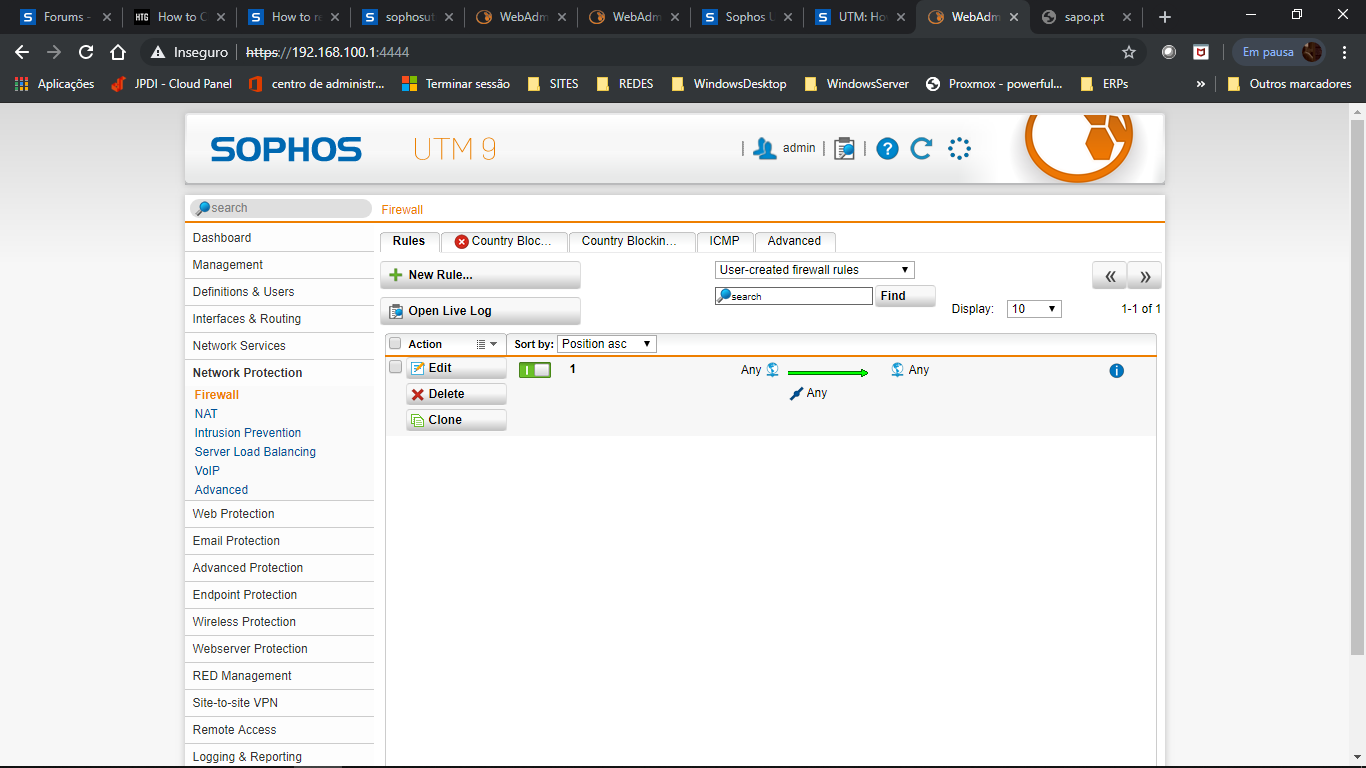Go to previous page with « button
The height and width of the screenshot is (768, 1366).
1109,275
